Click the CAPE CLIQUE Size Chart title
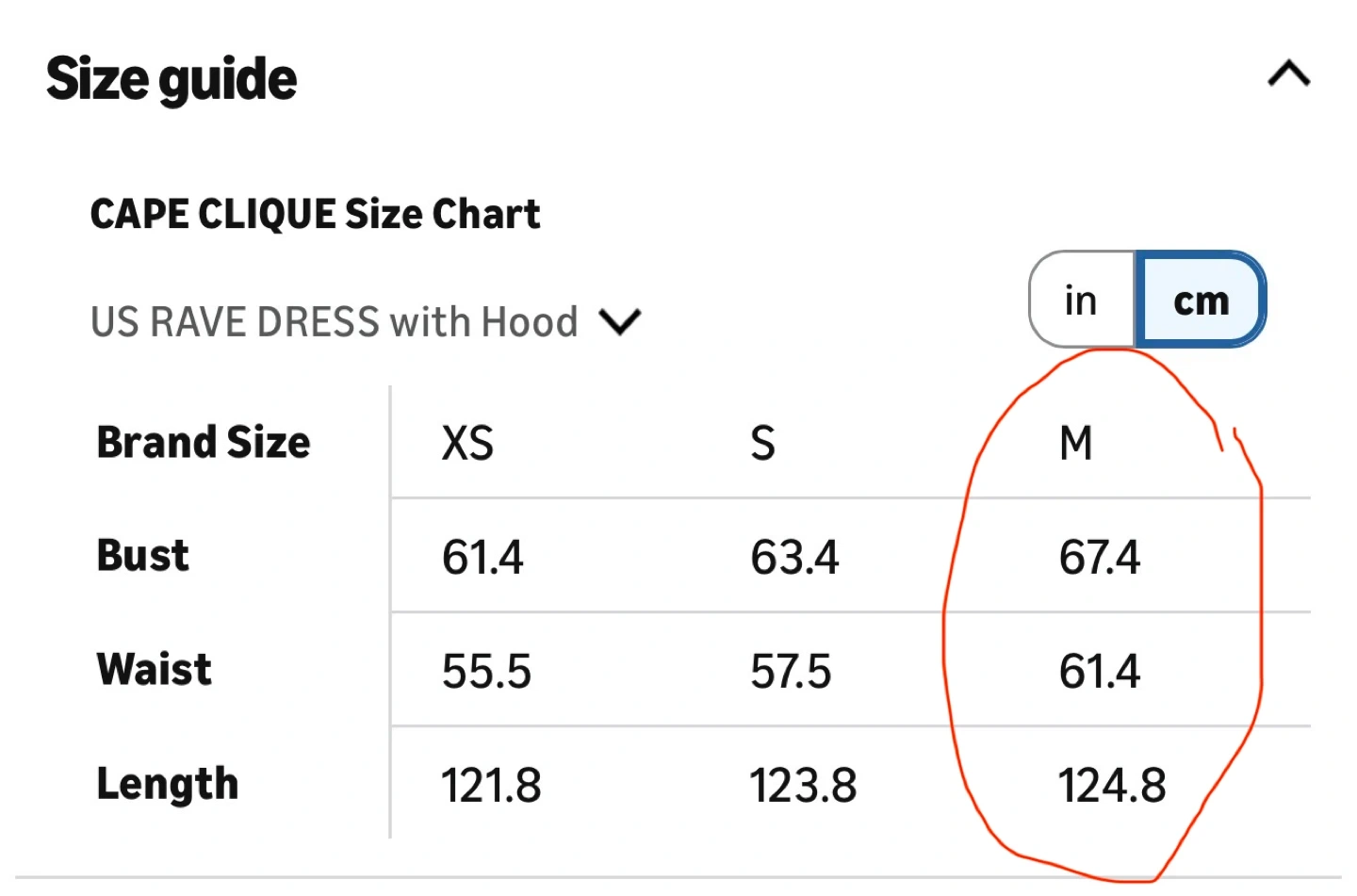The image size is (1357, 896). click(315, 214)
